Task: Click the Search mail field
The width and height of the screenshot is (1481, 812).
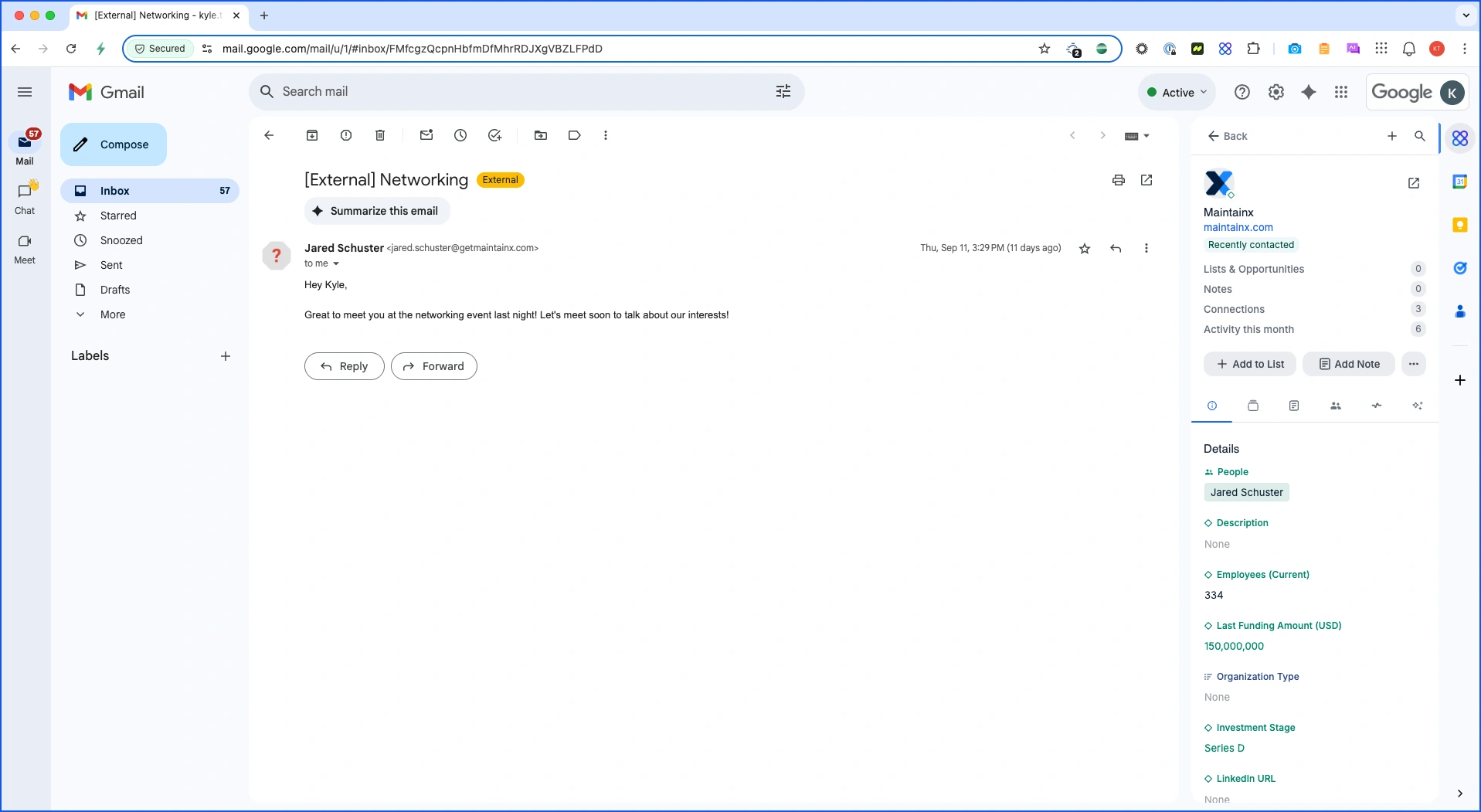Action: click(x=525, y=91)
